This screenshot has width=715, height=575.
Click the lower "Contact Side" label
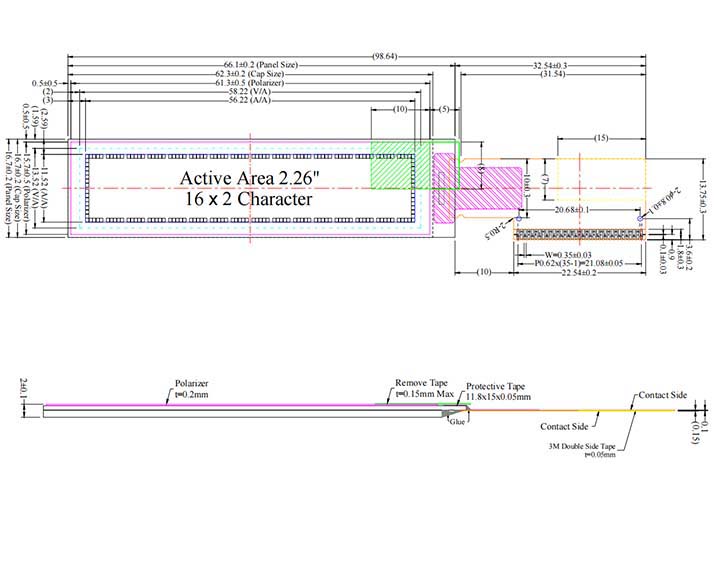tap(564, 426)
